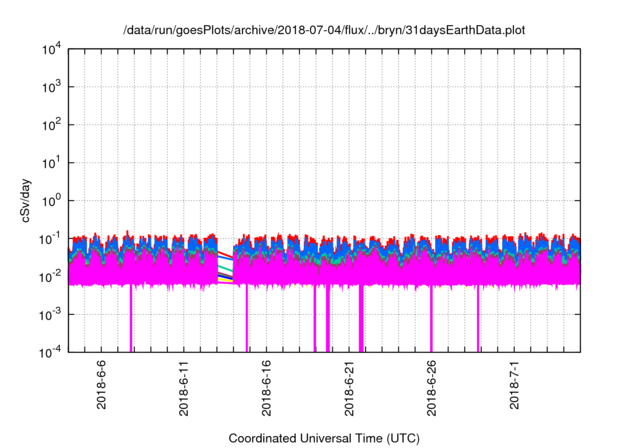The width and height of the screenshot is (640, 448).
Task: Click the cSv/day axis label
Action: pos(26,200)
